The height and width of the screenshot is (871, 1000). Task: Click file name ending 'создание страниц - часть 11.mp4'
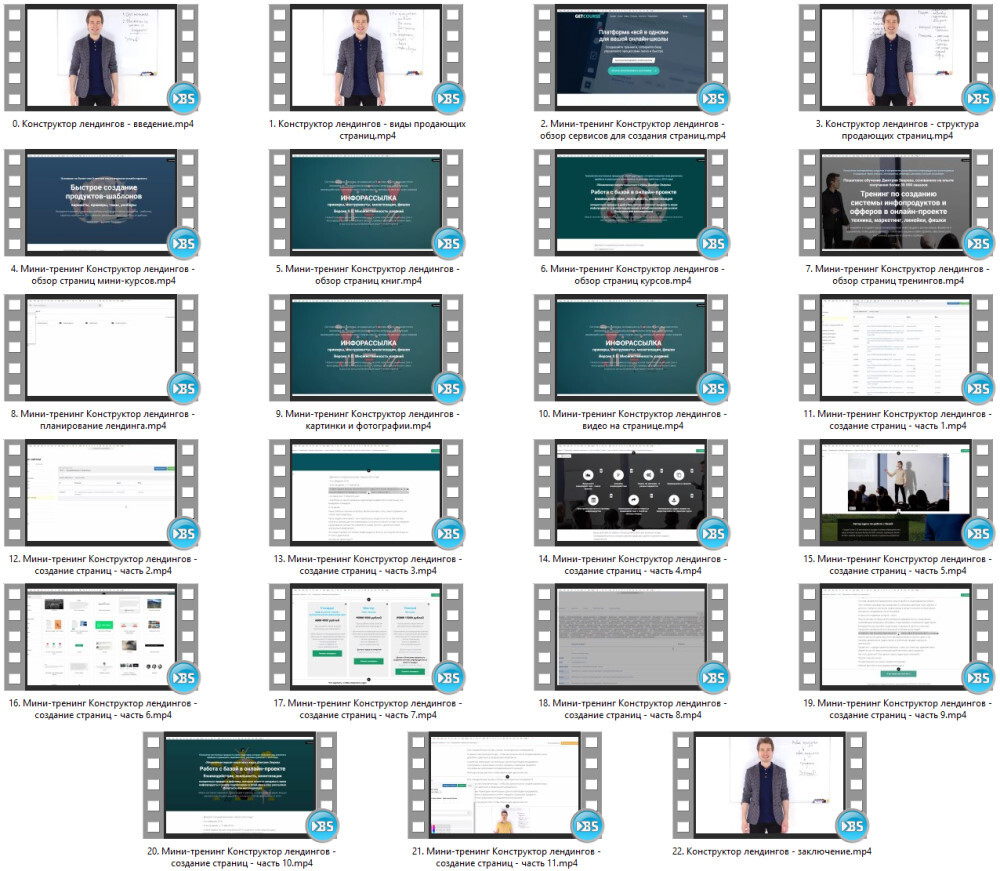click(x=506, y=857)
